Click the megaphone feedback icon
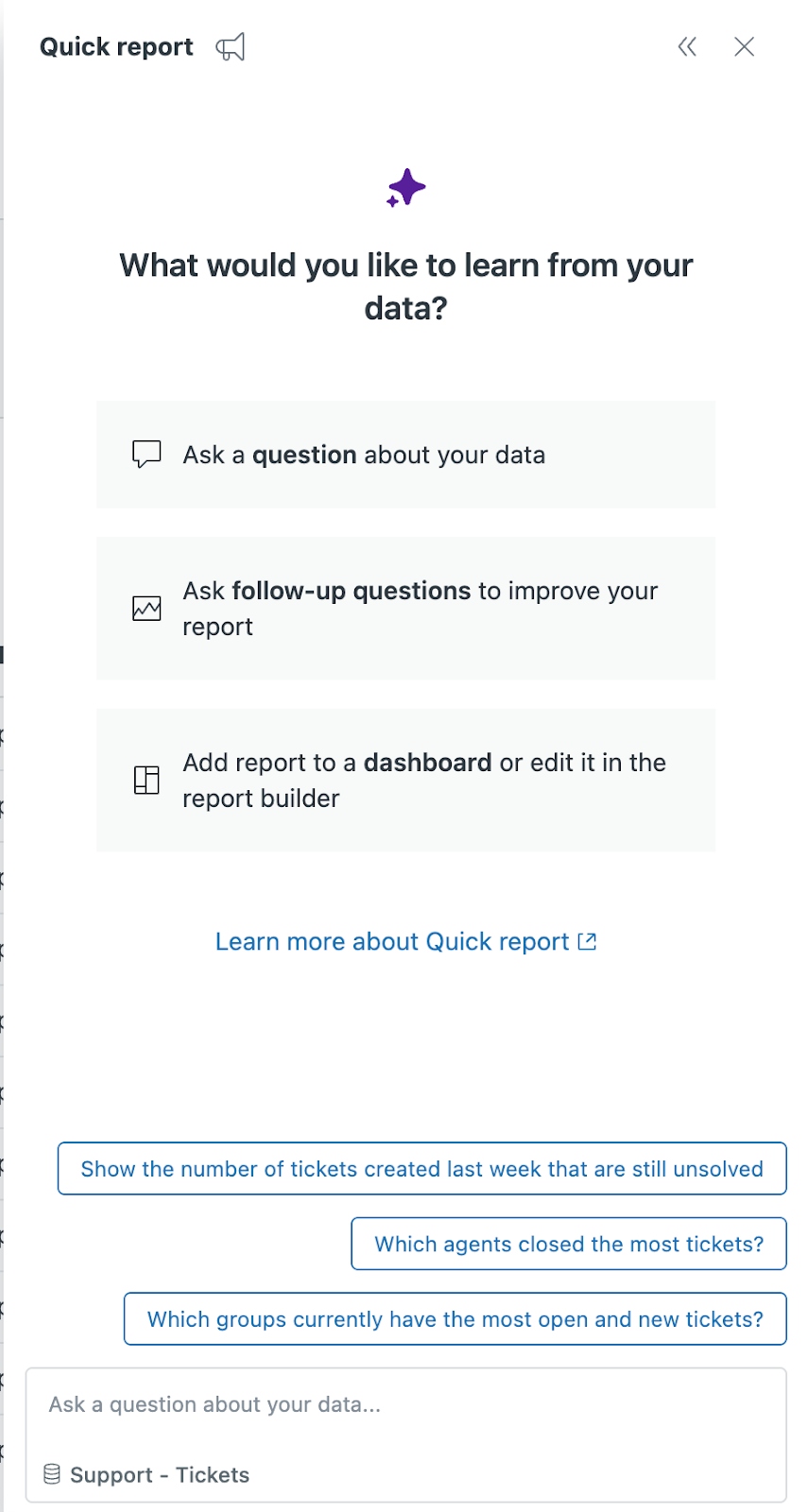This screenshot has height=1512, width=807. [x=231, y=47]
